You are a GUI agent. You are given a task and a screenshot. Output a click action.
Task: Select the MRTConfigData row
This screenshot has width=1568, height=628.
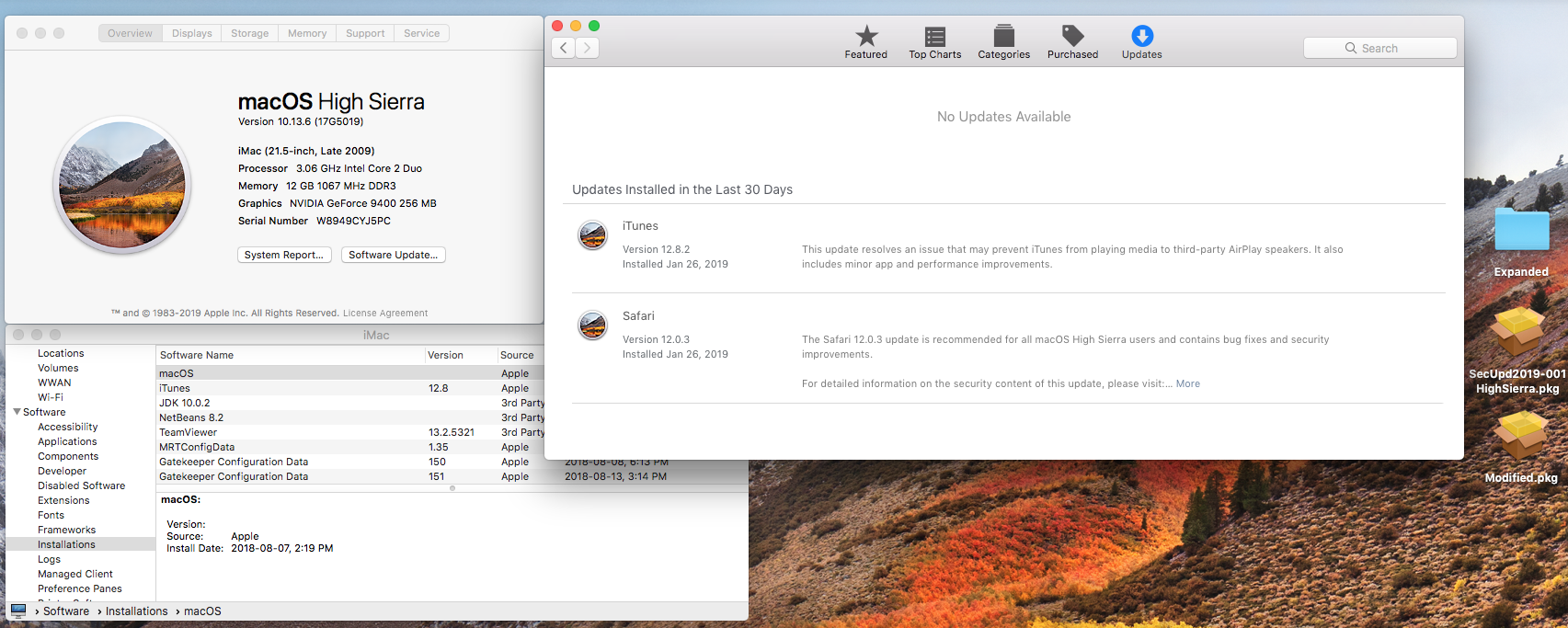click(350, 447)
